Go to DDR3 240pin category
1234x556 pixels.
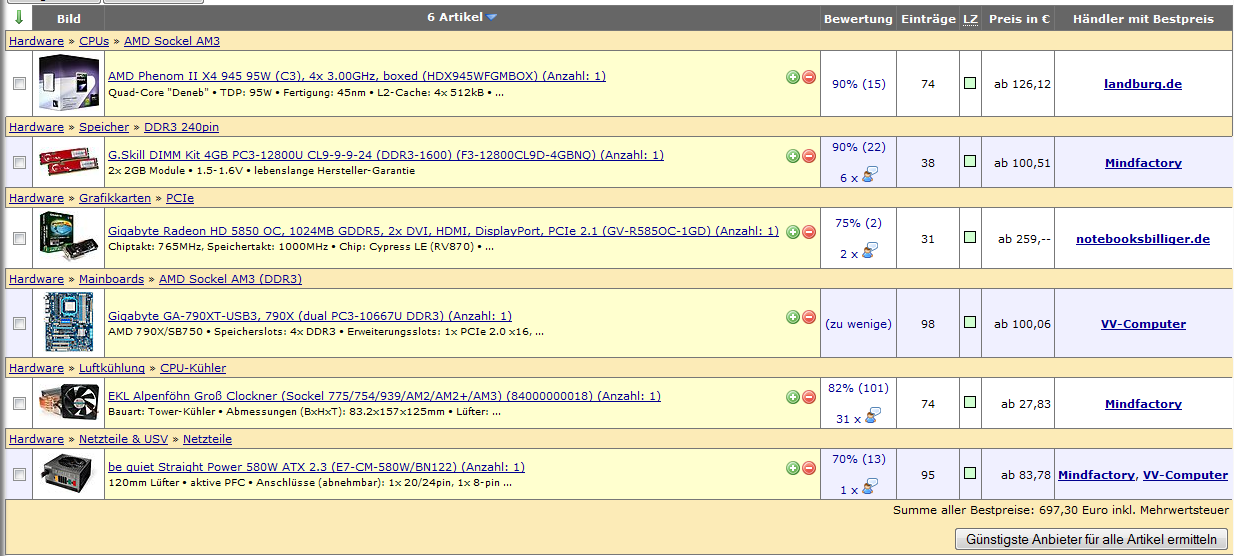(x=181, y=127)
